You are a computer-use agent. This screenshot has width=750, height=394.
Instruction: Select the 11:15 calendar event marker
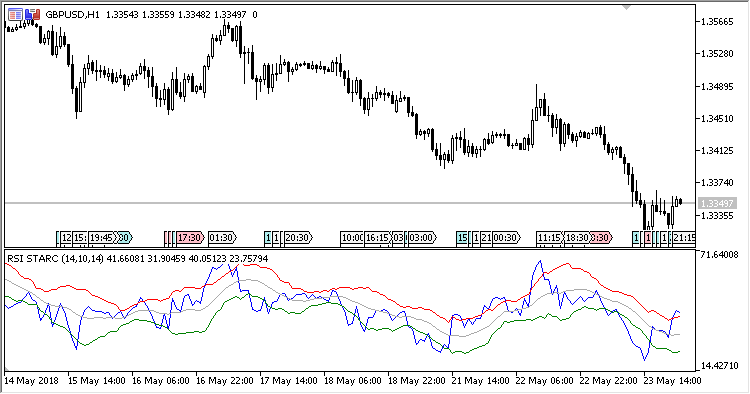[550, 238]
